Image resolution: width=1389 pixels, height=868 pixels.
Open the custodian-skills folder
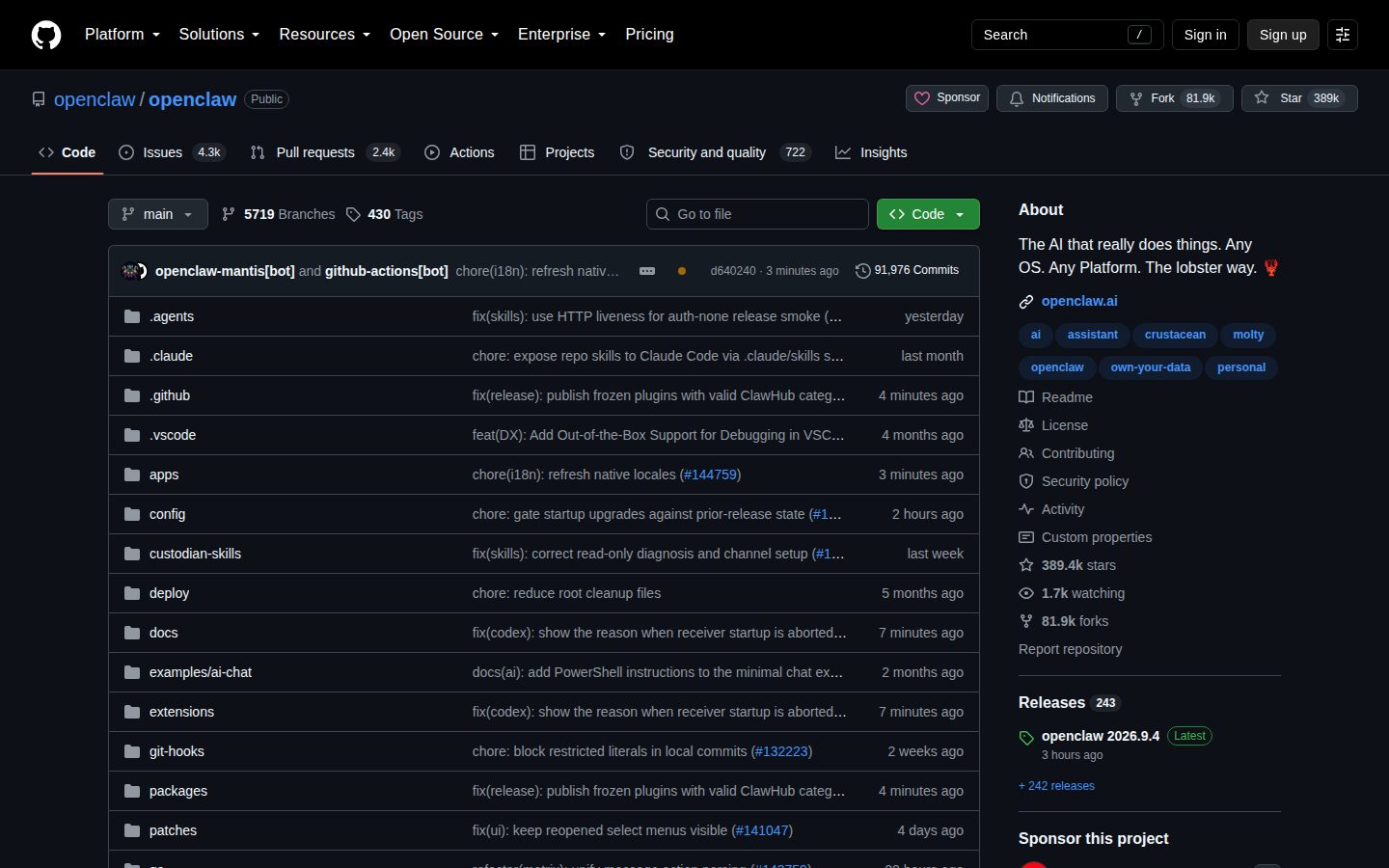point(195,554)
